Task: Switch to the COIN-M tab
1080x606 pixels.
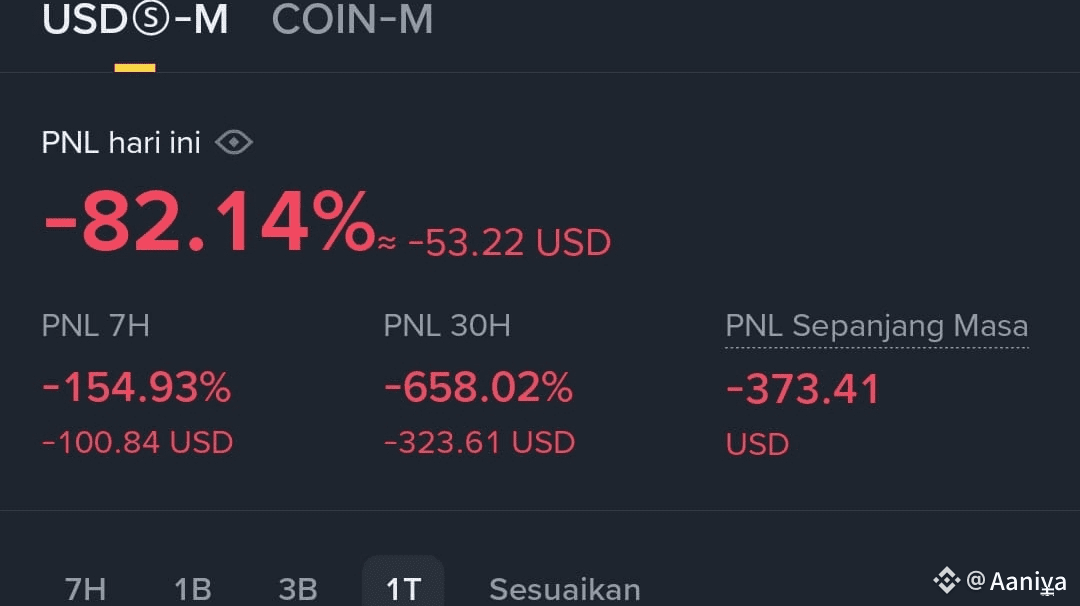Action: pyautogui.click(x=352, y=20)
